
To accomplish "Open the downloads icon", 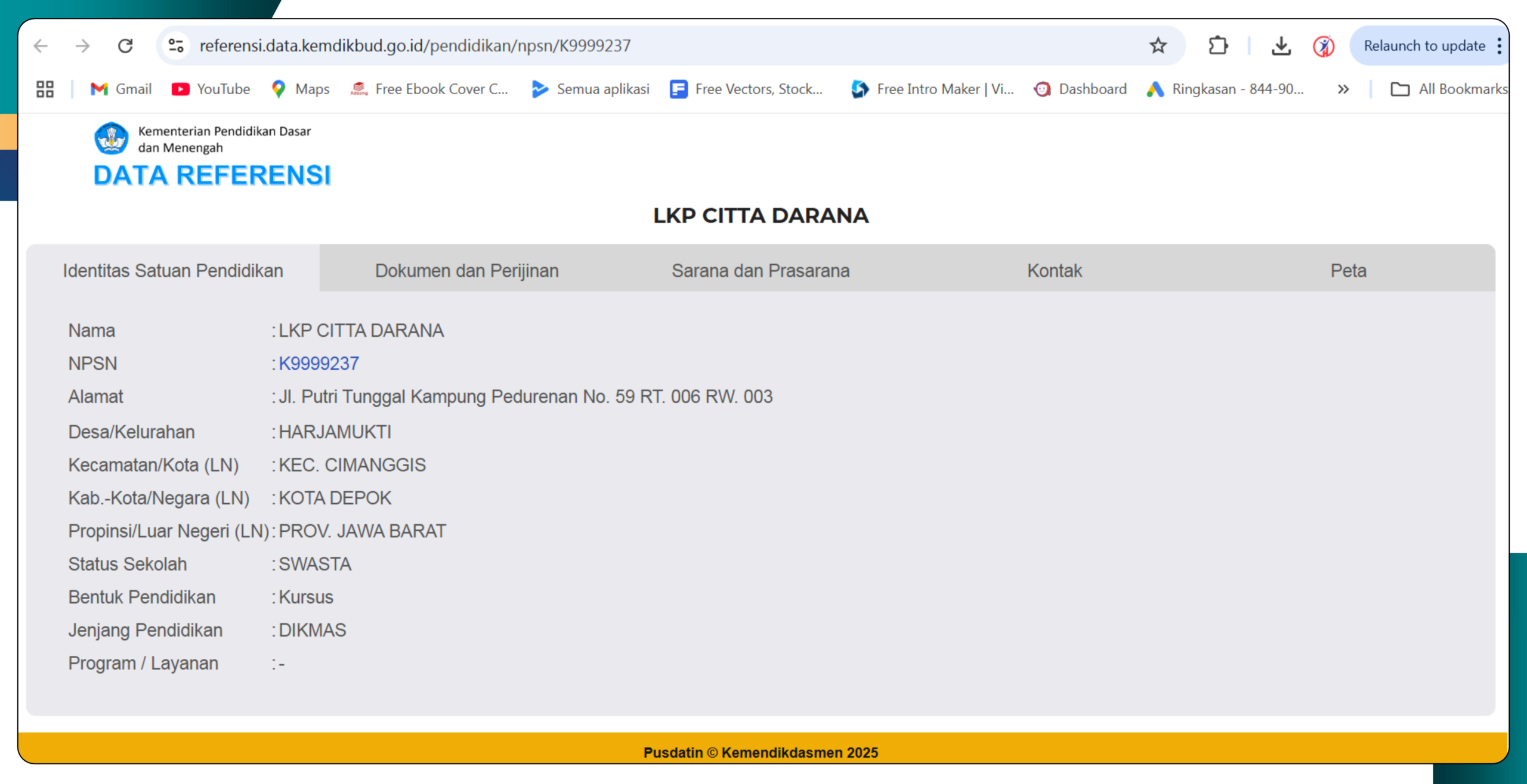I will coord(1281,46).
